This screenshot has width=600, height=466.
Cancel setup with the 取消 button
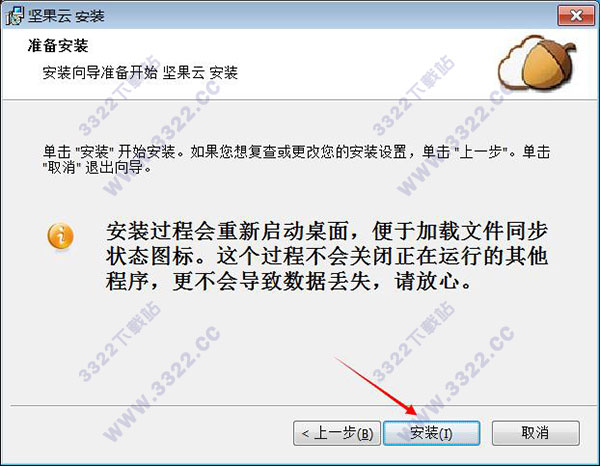[x=535, y=433]
